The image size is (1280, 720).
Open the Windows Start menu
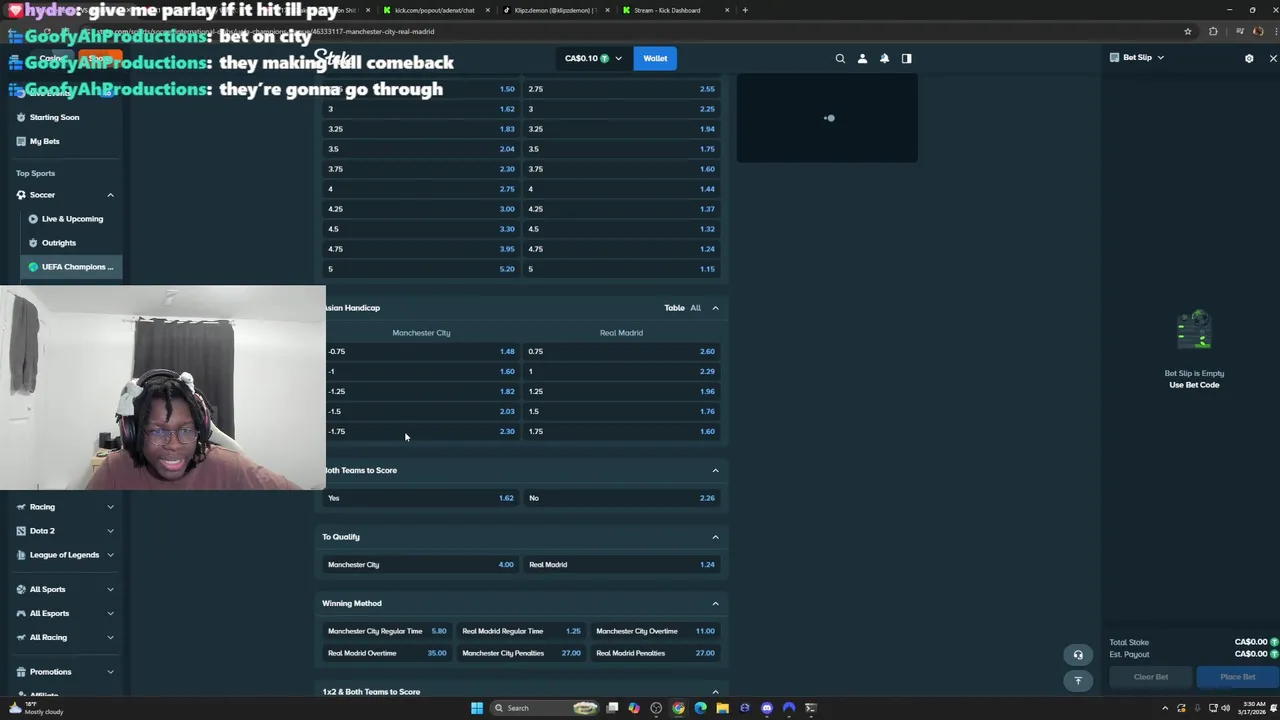tap(477, 708)
